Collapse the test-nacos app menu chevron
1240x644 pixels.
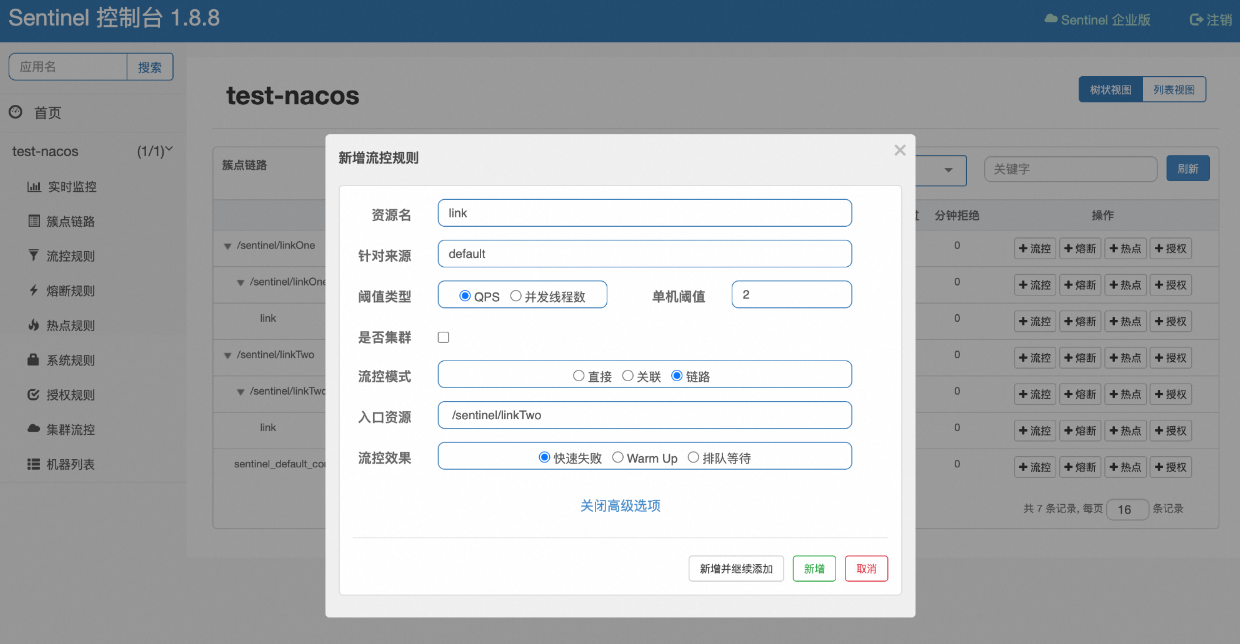tap(168, 150)
